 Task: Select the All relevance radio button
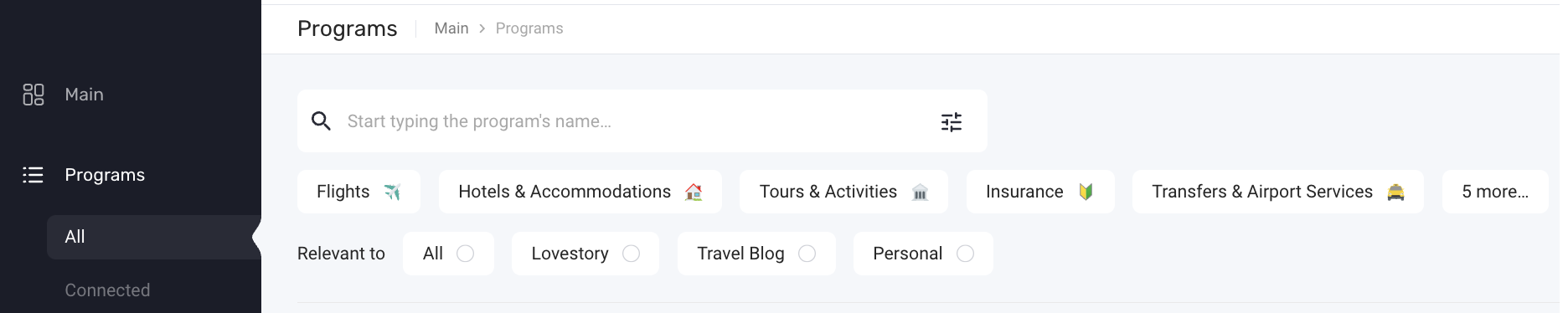coord(465,254)
